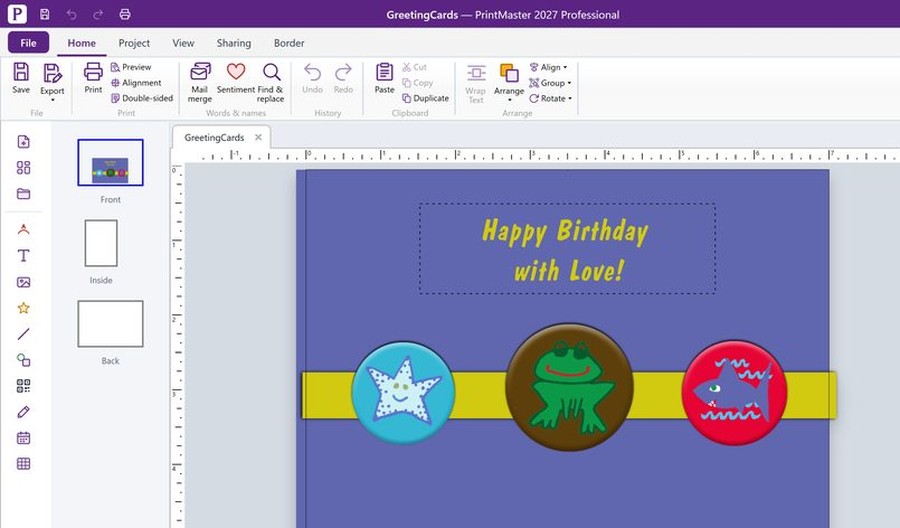Open Print Preview
900x528 pixels.
131,67
